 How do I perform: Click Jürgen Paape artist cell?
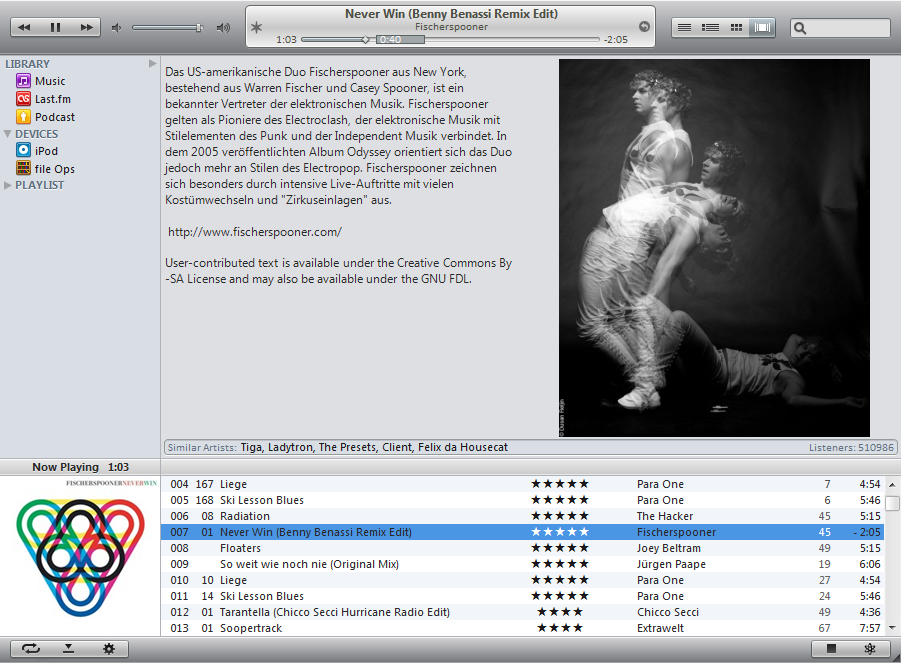tap(671, 564)
